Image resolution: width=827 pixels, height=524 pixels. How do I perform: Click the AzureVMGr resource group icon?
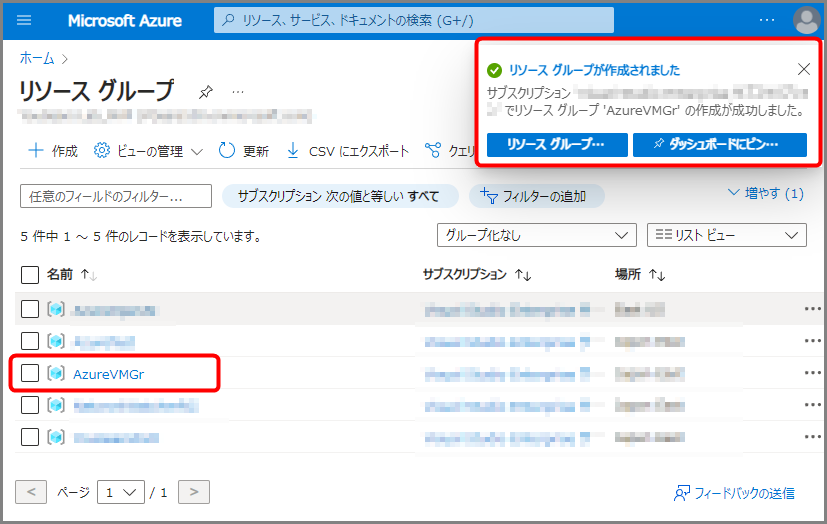[56, 373]
